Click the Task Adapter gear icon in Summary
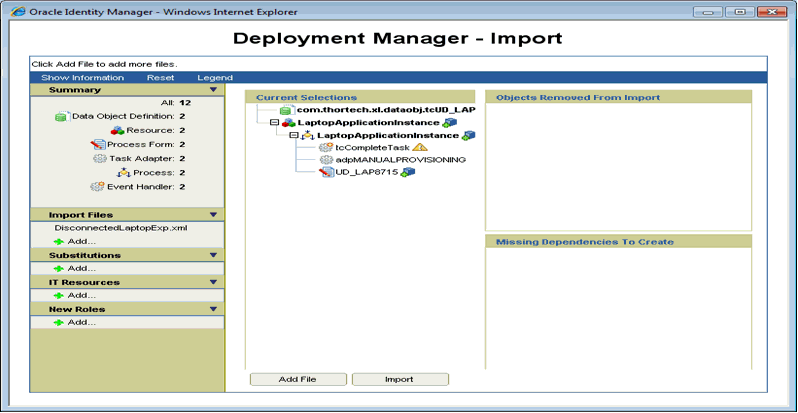 click(x=100, y=159)
